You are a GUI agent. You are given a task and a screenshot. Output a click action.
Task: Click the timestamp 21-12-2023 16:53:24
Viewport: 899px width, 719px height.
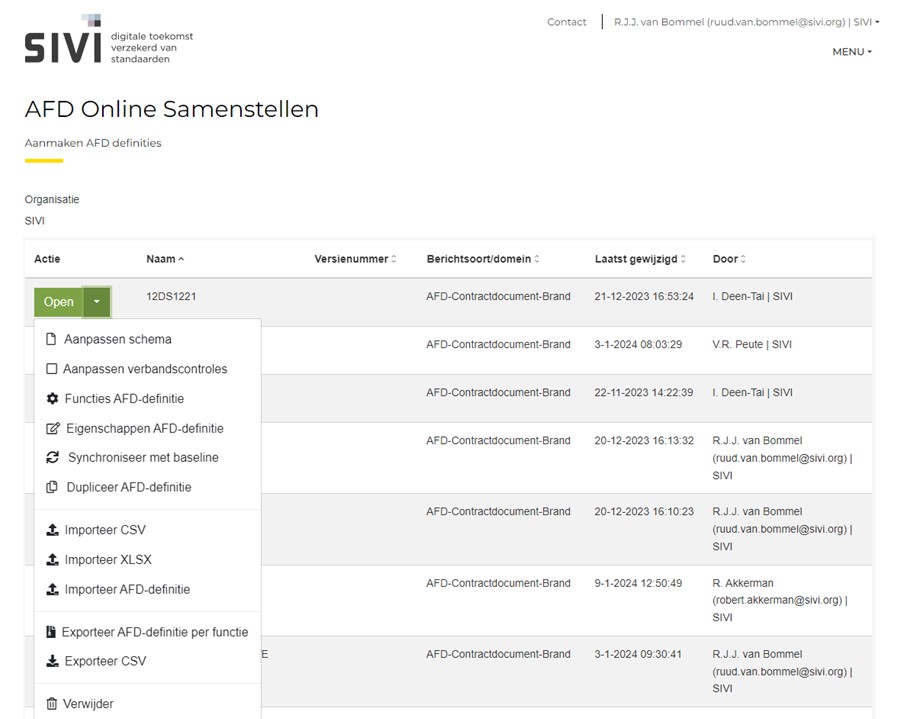[x=644, y=296]
